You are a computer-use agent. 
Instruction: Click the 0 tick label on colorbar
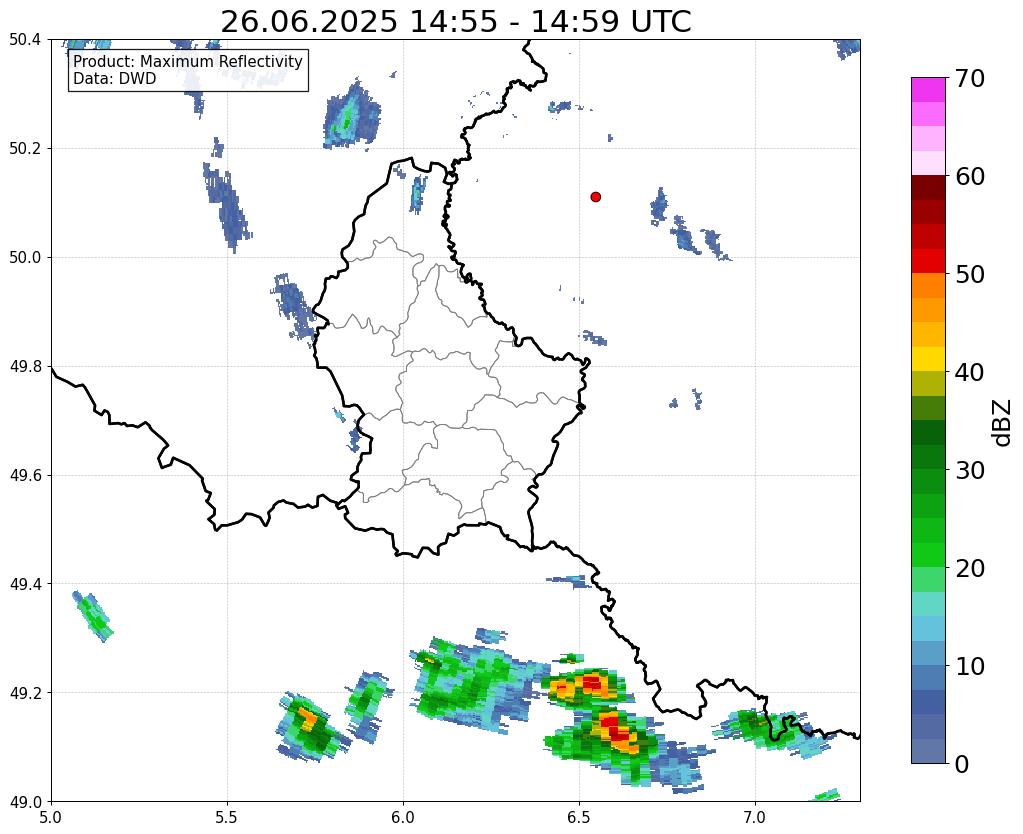(x=962, y=764)
